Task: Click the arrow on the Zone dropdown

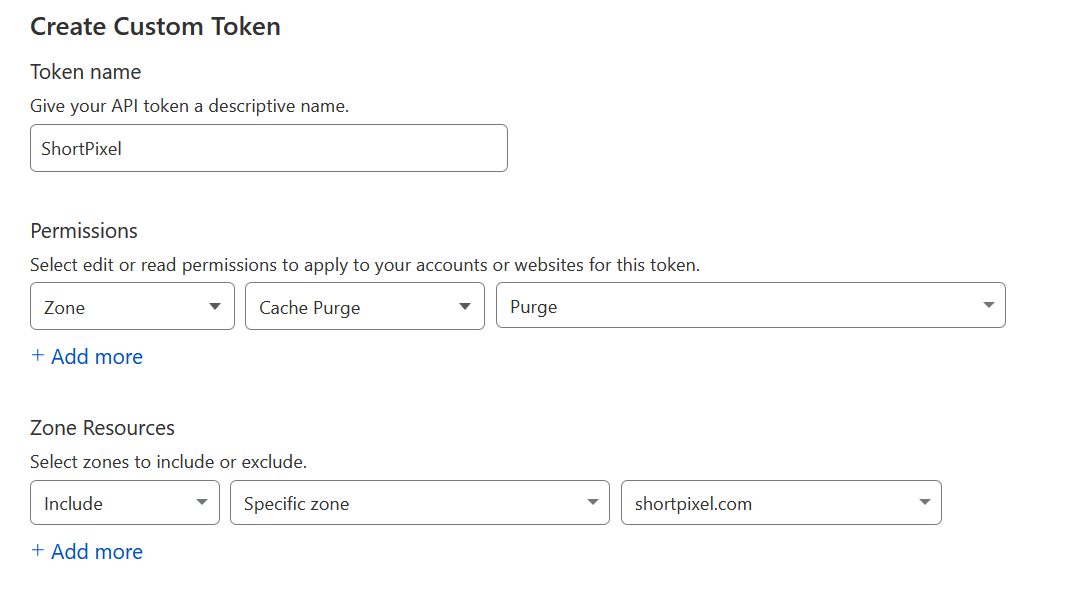Action: 215,307
